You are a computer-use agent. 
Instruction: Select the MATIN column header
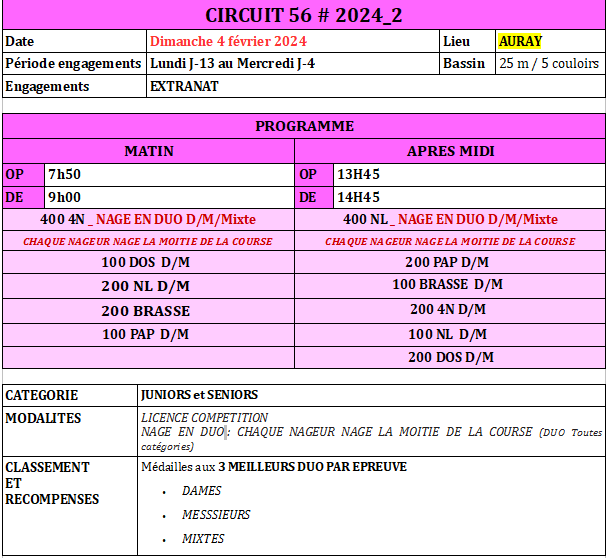tap(148, 151)
